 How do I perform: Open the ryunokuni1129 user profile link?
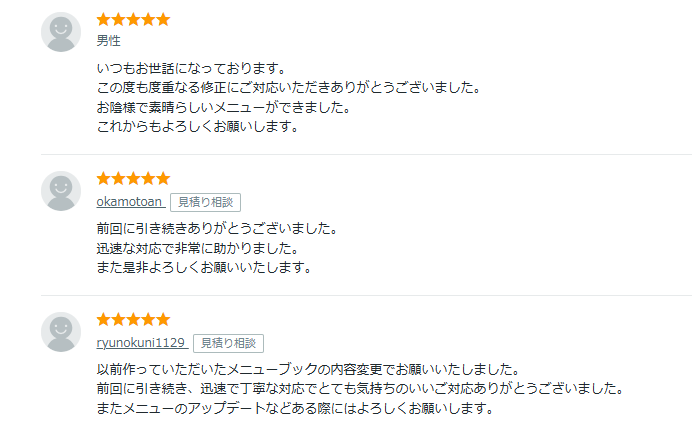[141, 343]
